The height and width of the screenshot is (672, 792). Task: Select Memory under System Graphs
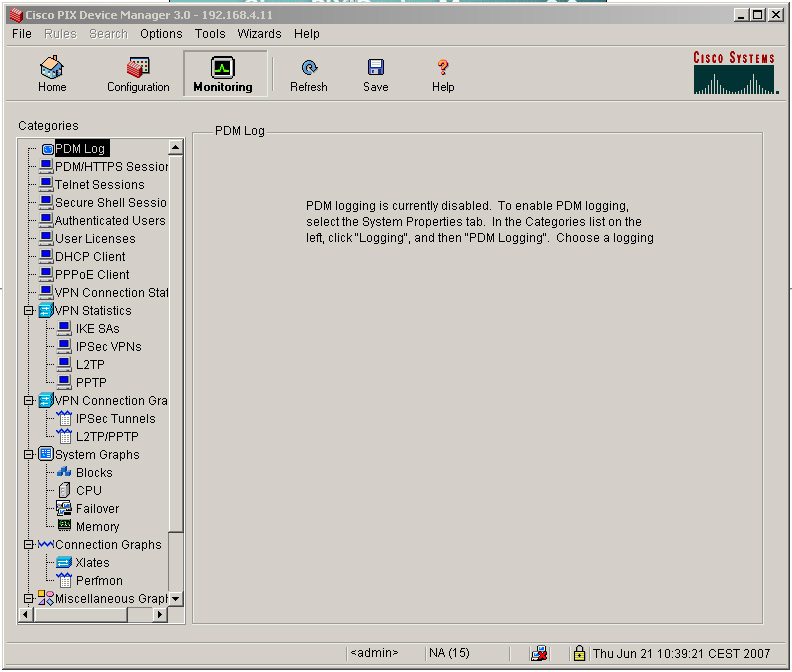[x=97, y=527]
